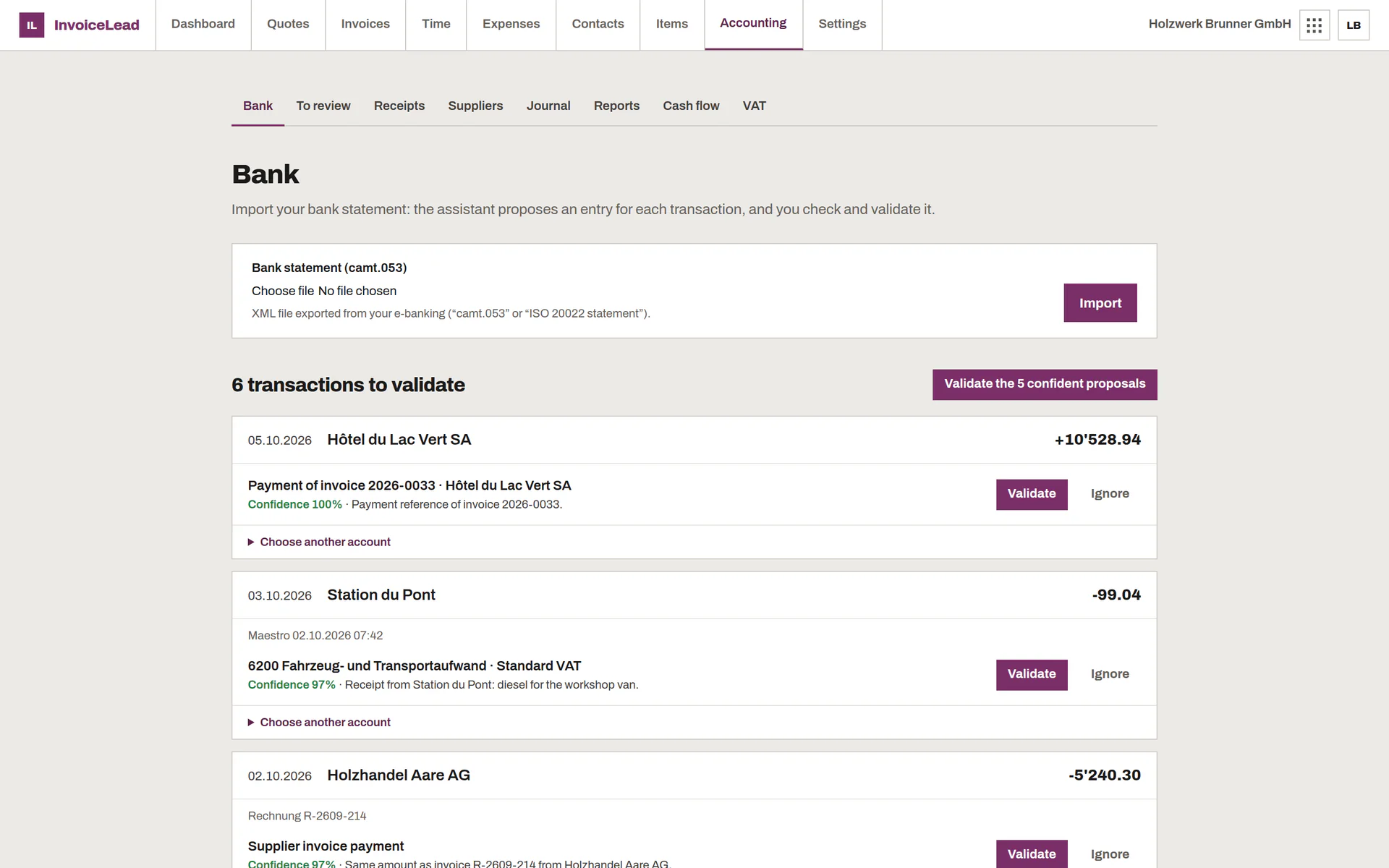Click the amount -99.04
1389x868 pixels.
[x=1116, y=595]
